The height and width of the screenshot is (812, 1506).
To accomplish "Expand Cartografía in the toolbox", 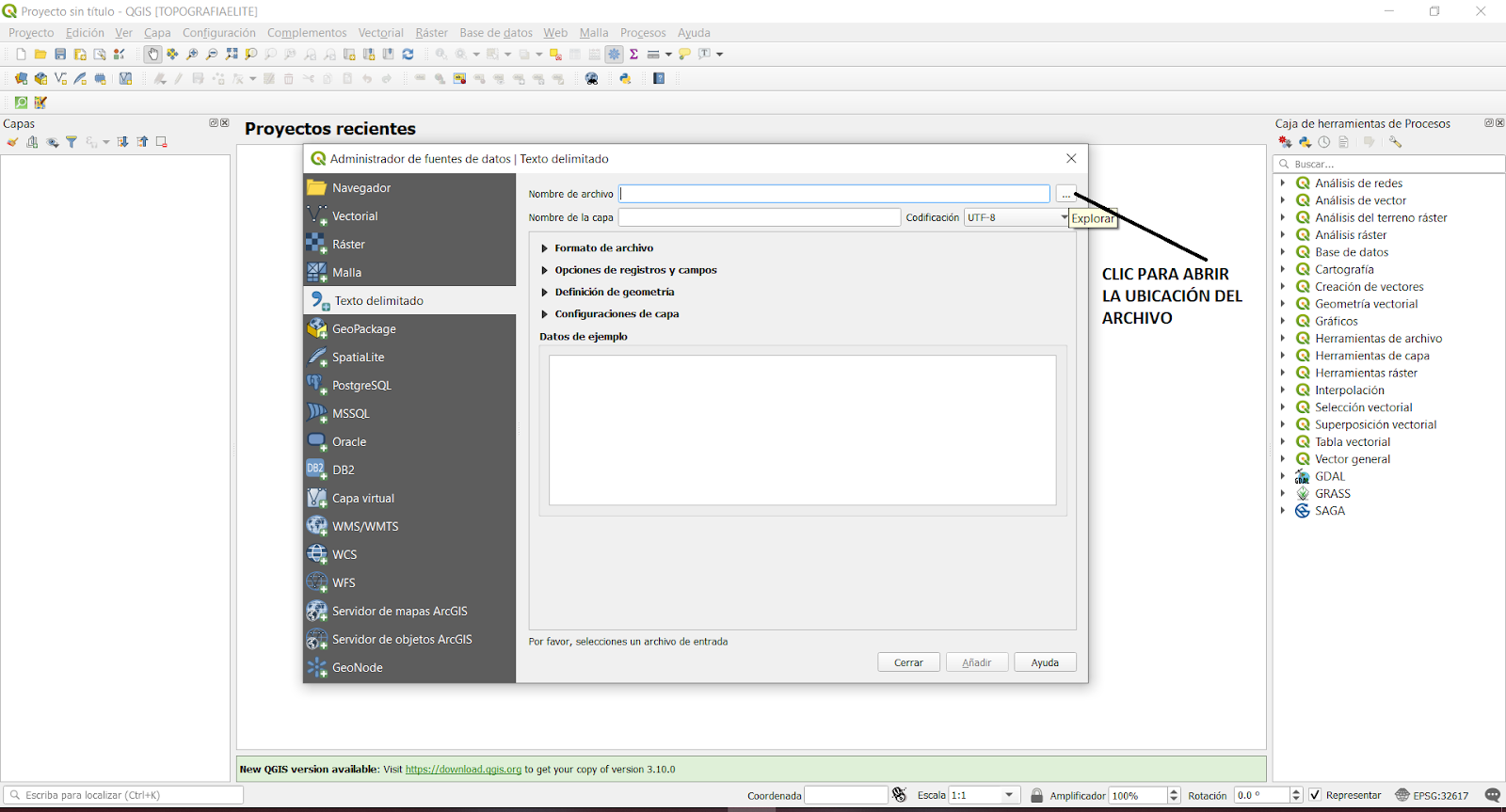I will coord(1282,269).
